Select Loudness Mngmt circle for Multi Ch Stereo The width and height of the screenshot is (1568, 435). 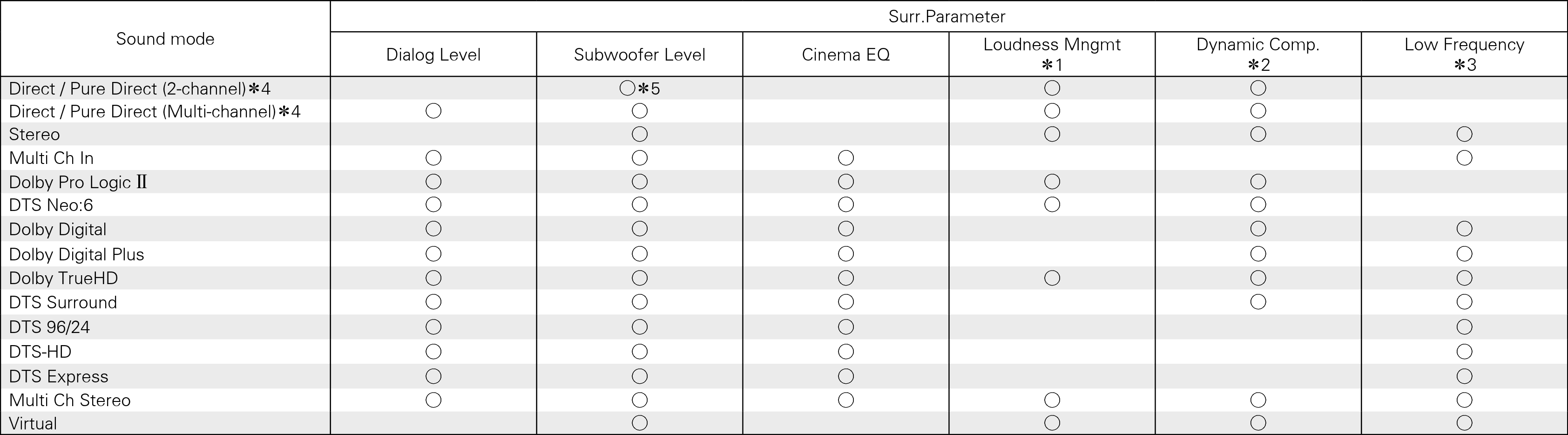click(1053, 400)
